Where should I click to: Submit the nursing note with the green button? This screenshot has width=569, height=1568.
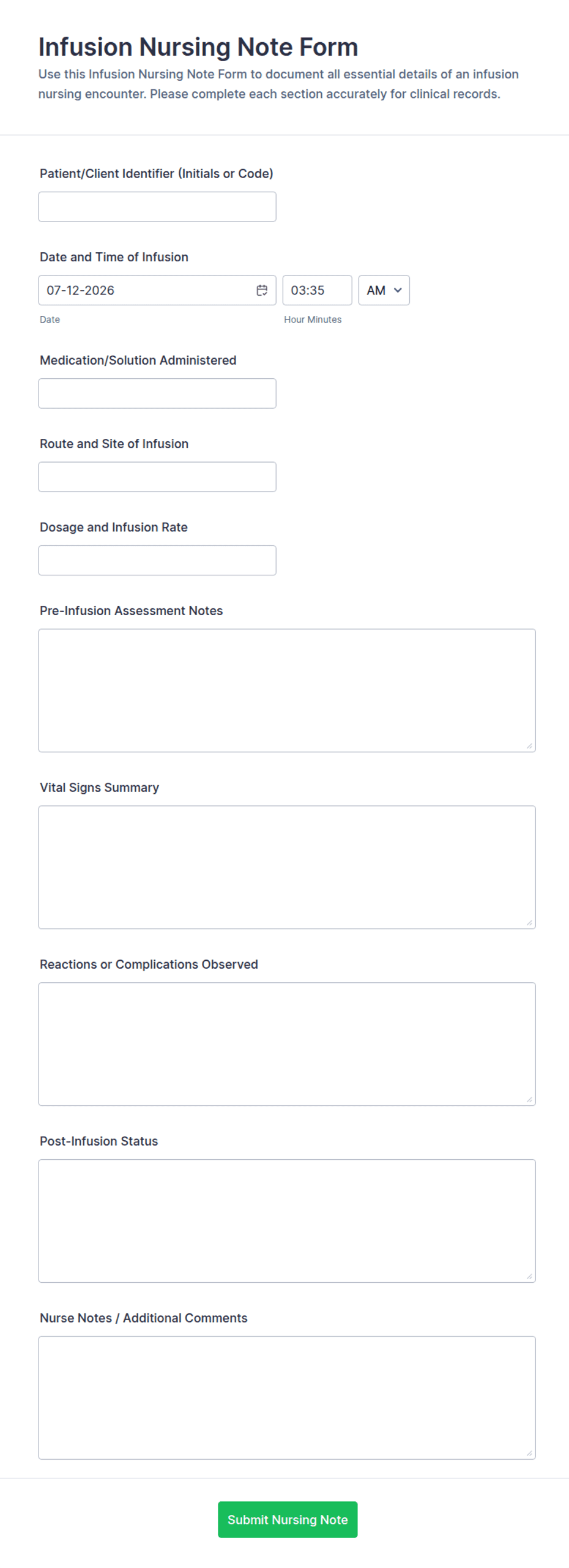288,1520
